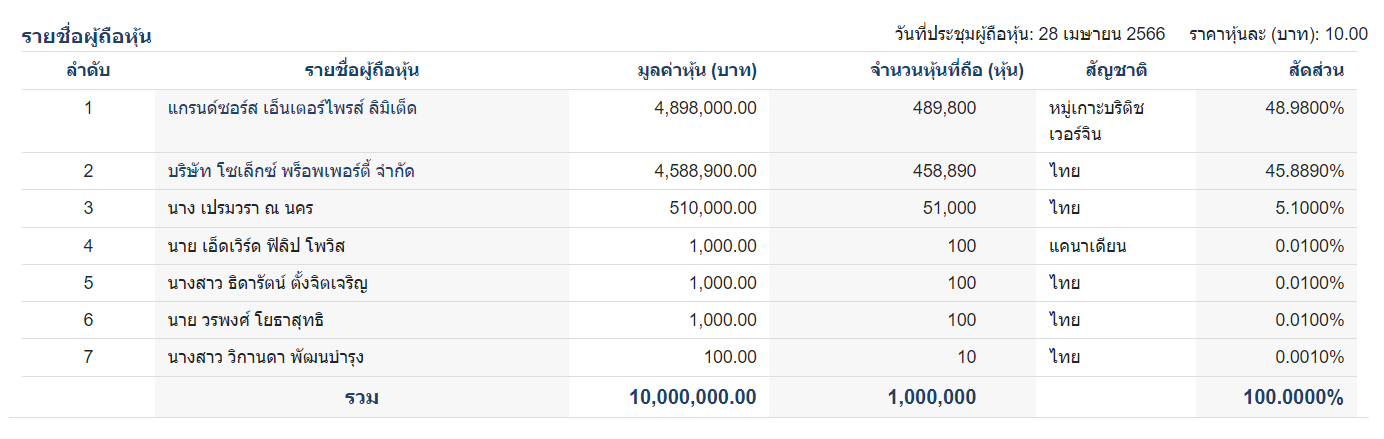Click the สัดส่วน column header
Screen dimensions: 1384x439
[1315, 71]
